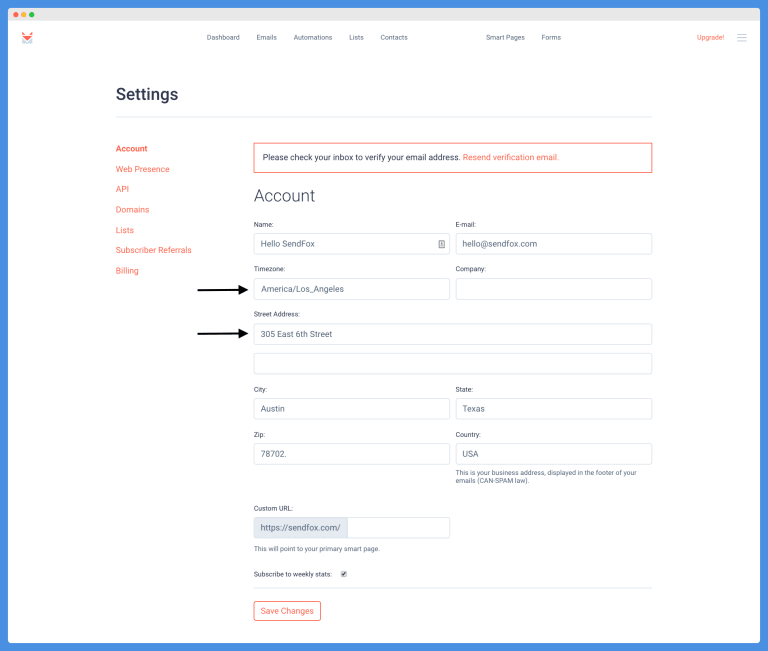Click the primary smart page hint text
This screenshot has width=768, height=651.
pyautogui.click(x=316, y=549)
